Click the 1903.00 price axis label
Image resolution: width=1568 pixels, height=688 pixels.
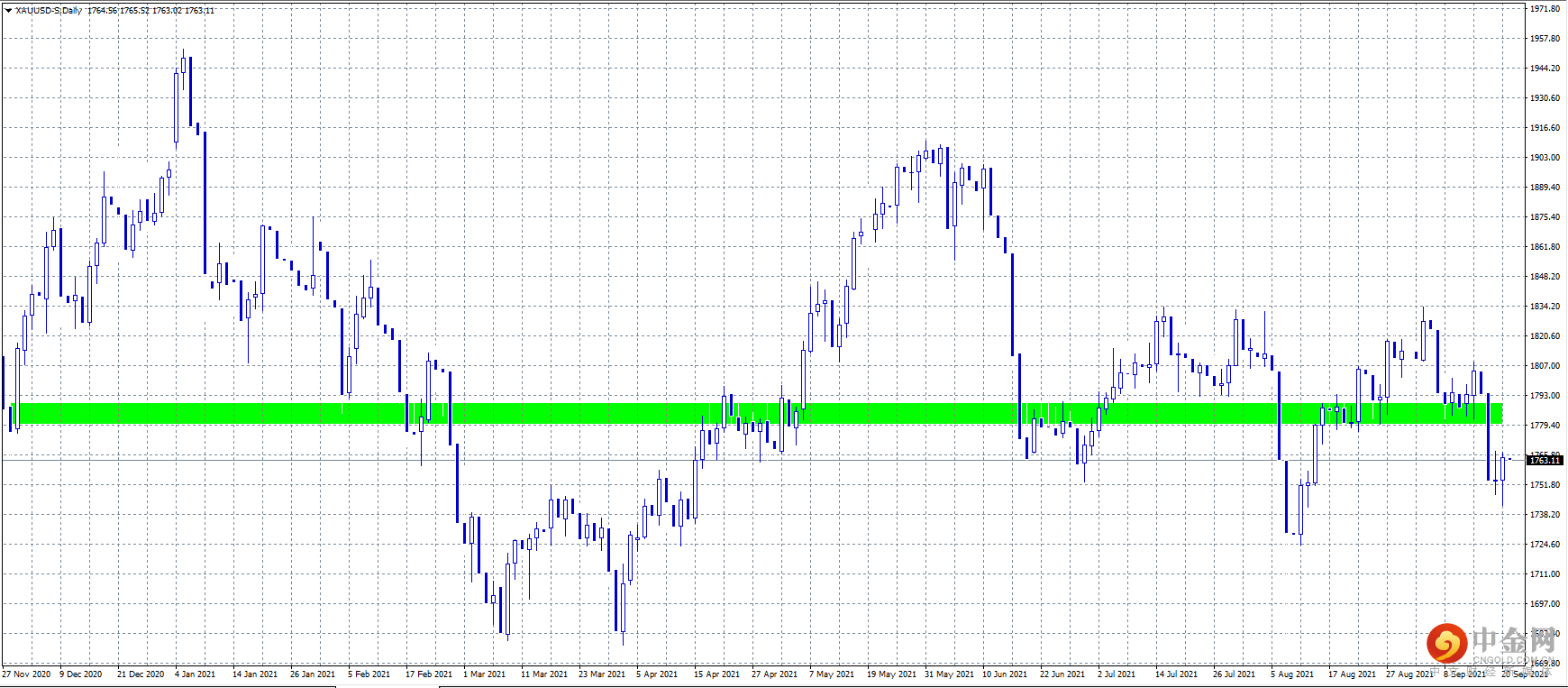point(1545,158)
